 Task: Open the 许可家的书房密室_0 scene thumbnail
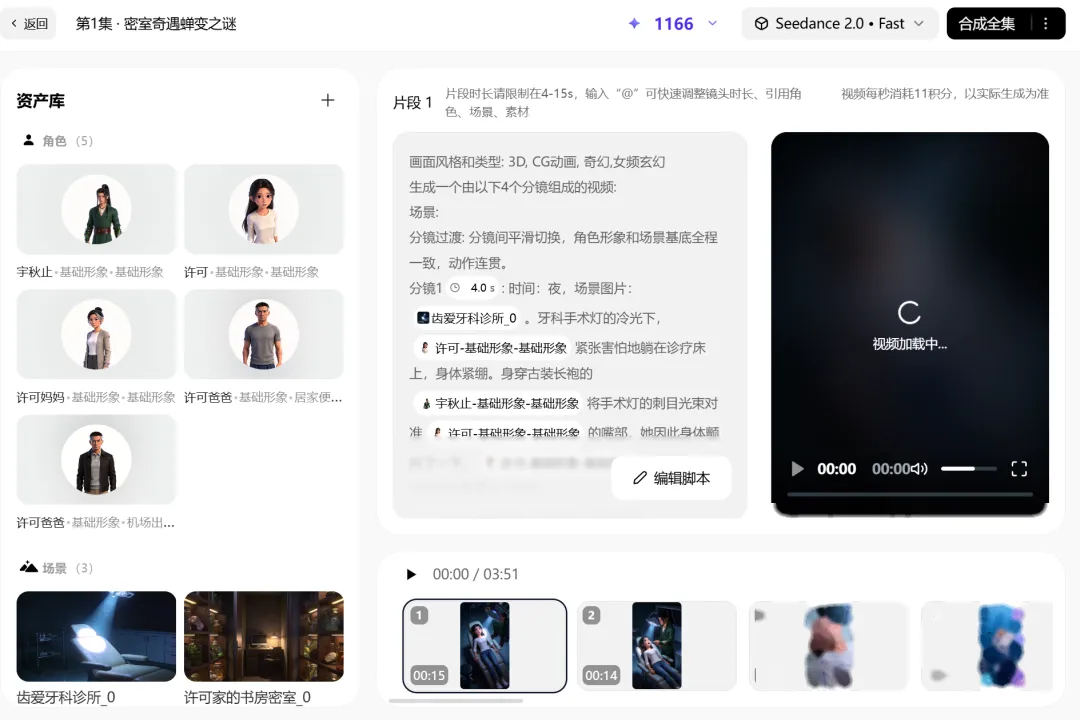tap(264, 636)
